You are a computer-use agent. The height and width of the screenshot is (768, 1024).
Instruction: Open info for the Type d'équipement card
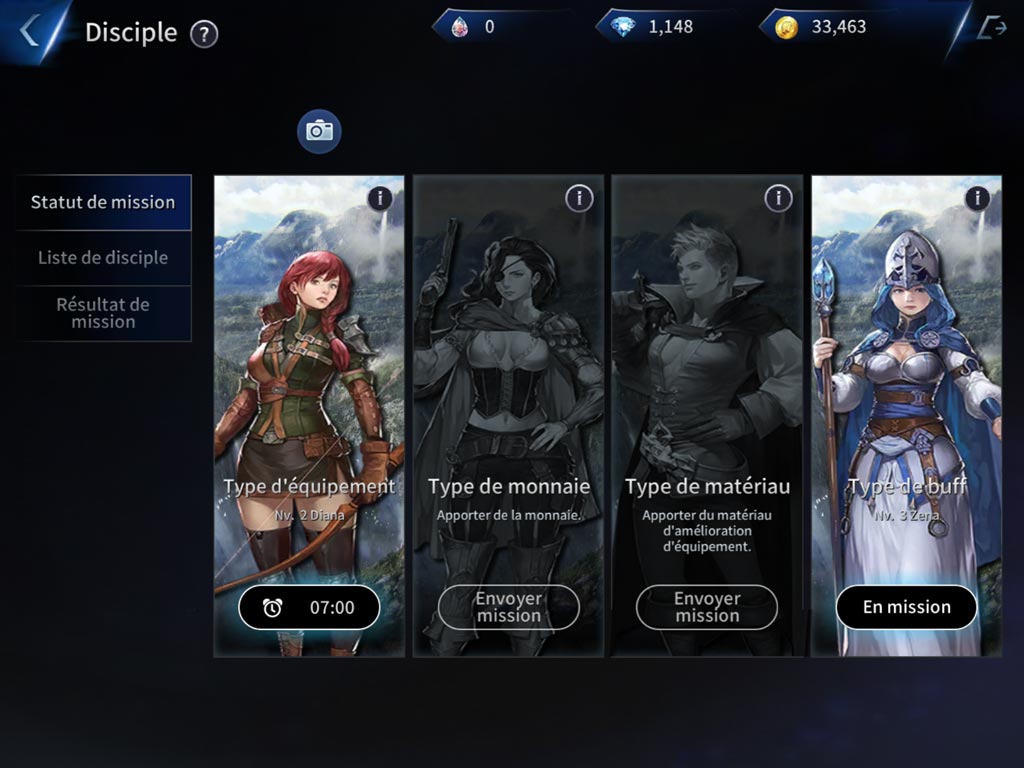coord(380,198)
